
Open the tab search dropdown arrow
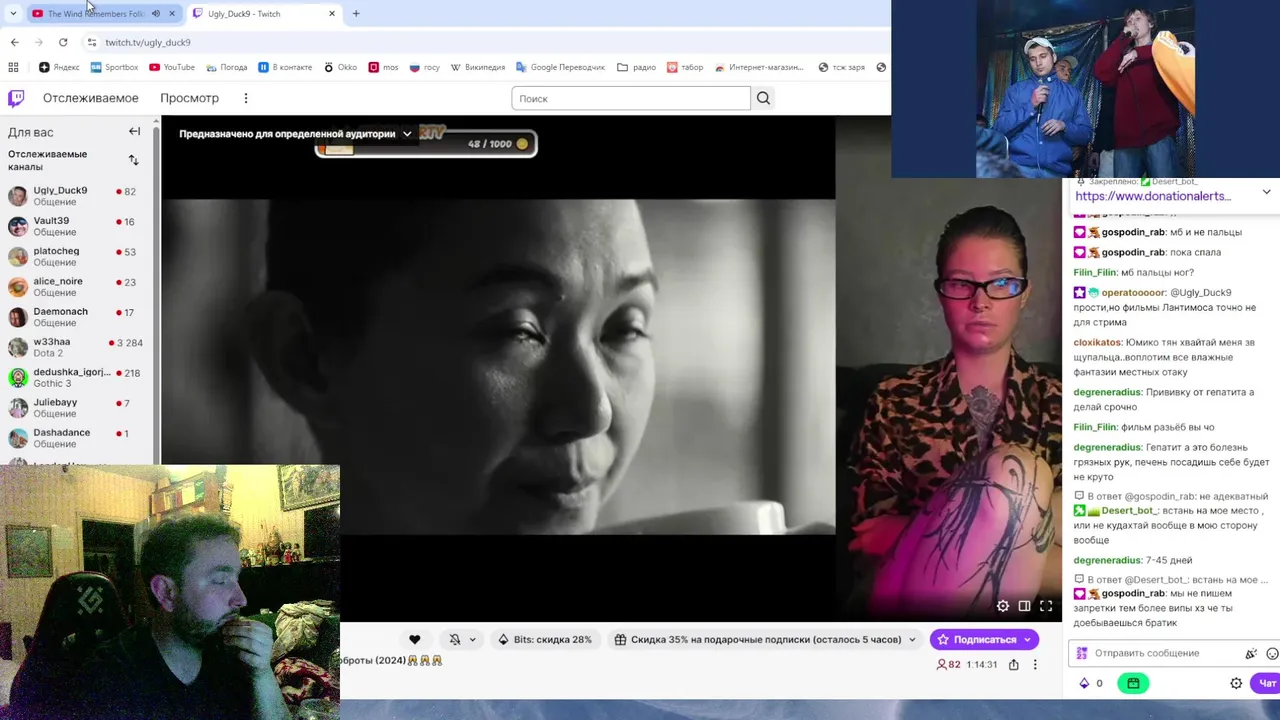13,14
